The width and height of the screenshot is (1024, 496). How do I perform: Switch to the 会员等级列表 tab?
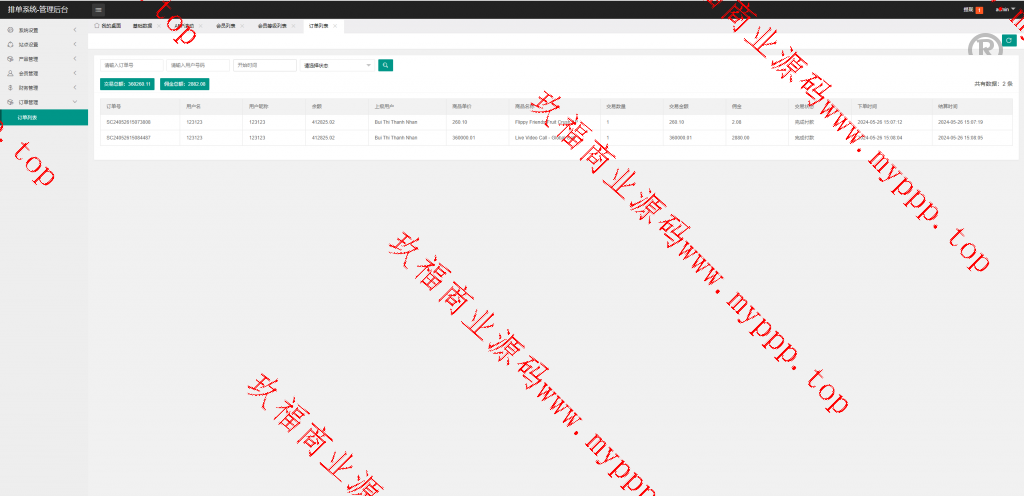coord(270,25)
